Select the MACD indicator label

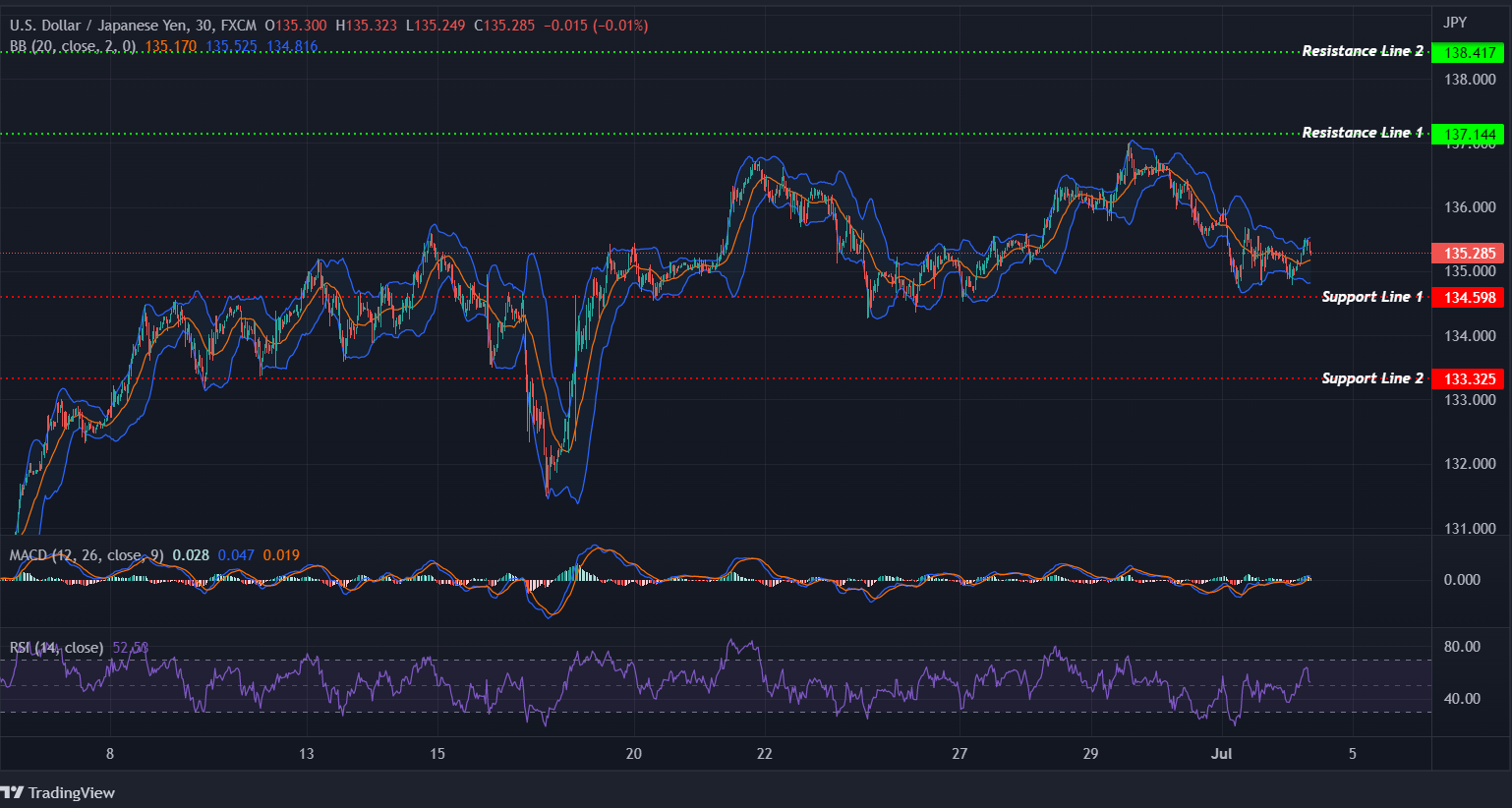coord(84,554)
